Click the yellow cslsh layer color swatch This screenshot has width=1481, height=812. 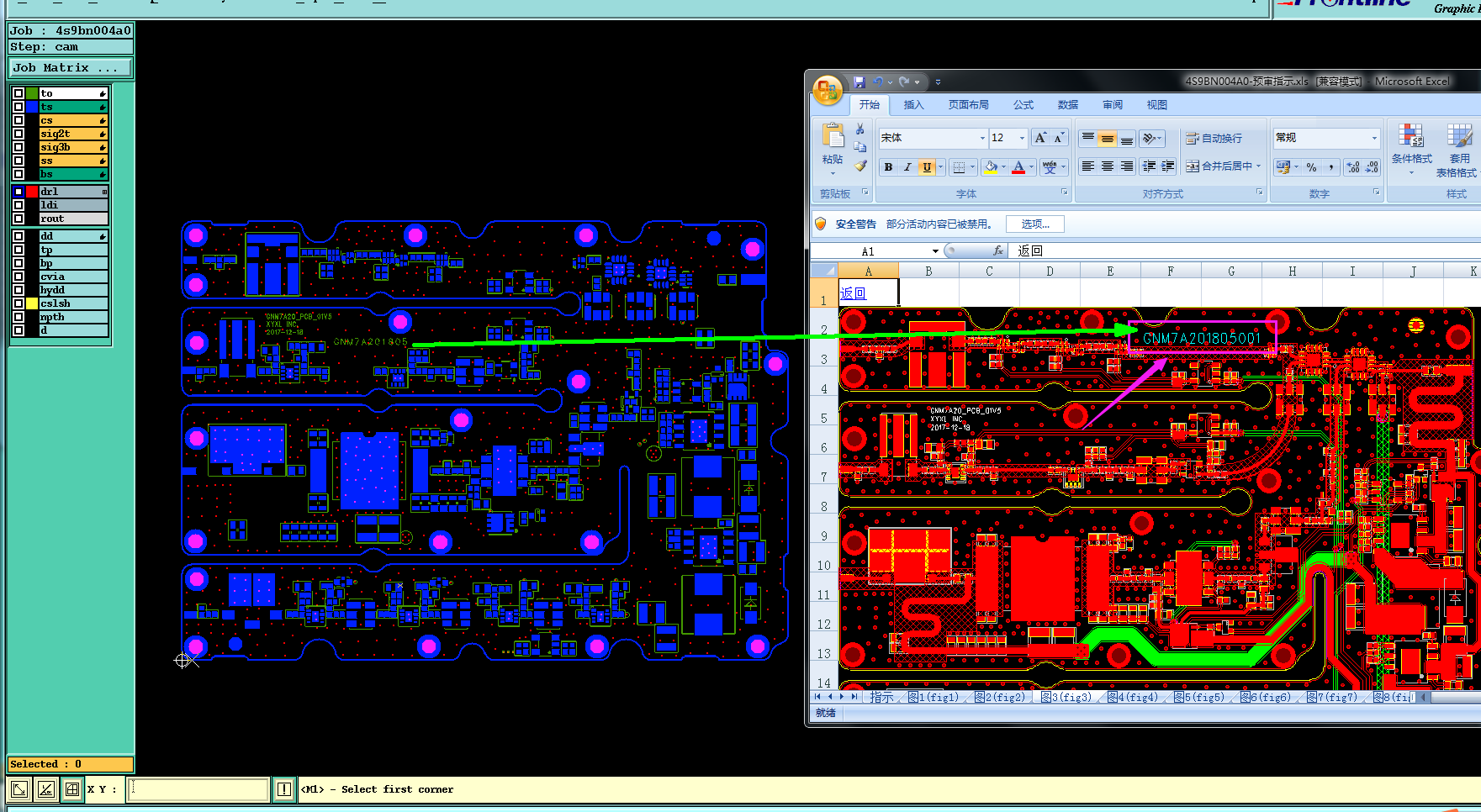point(32,303)
